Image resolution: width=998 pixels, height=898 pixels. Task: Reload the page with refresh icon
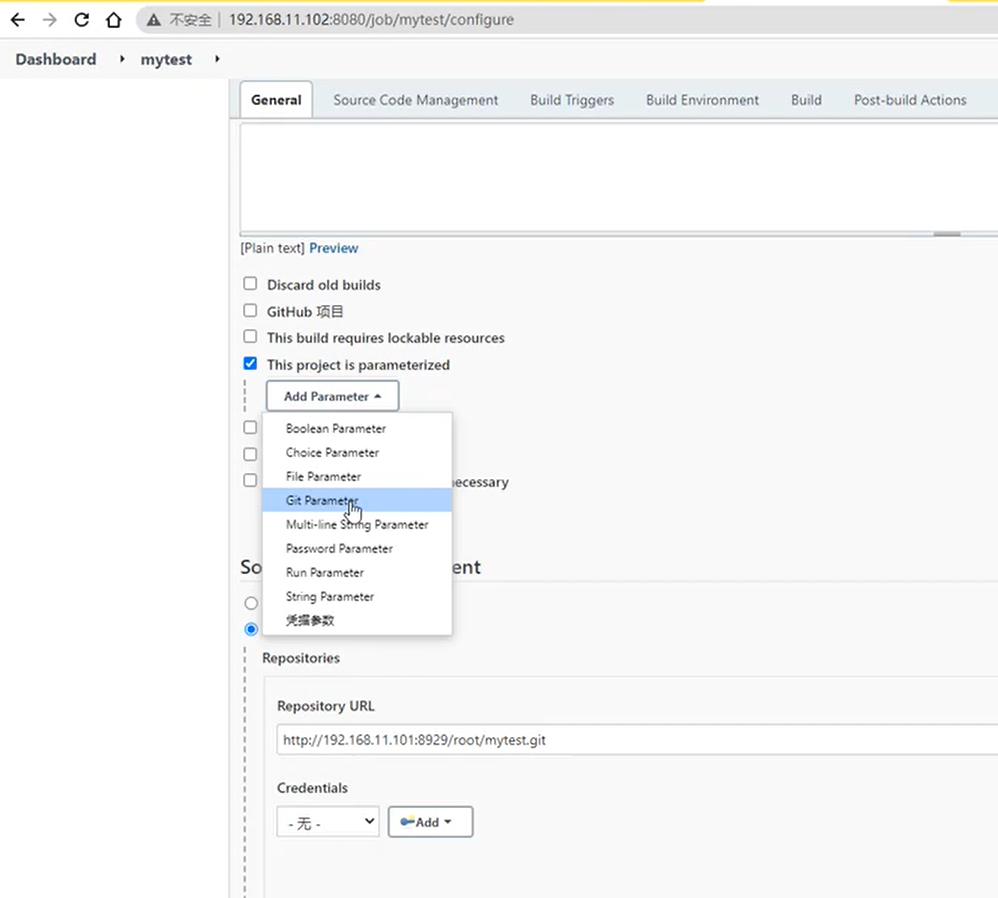[x=81, y=20]
